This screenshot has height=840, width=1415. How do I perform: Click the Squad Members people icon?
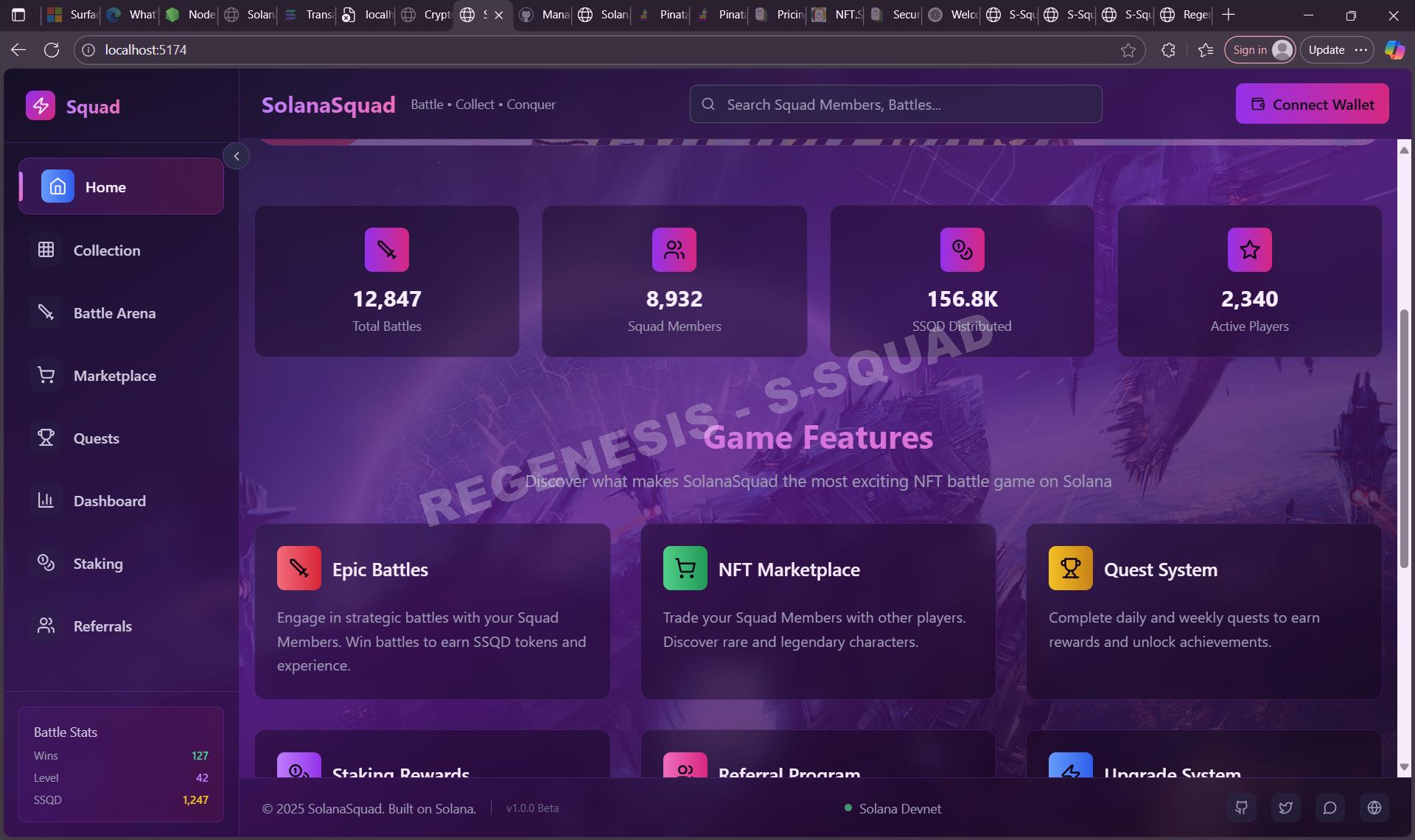[674, 249]
